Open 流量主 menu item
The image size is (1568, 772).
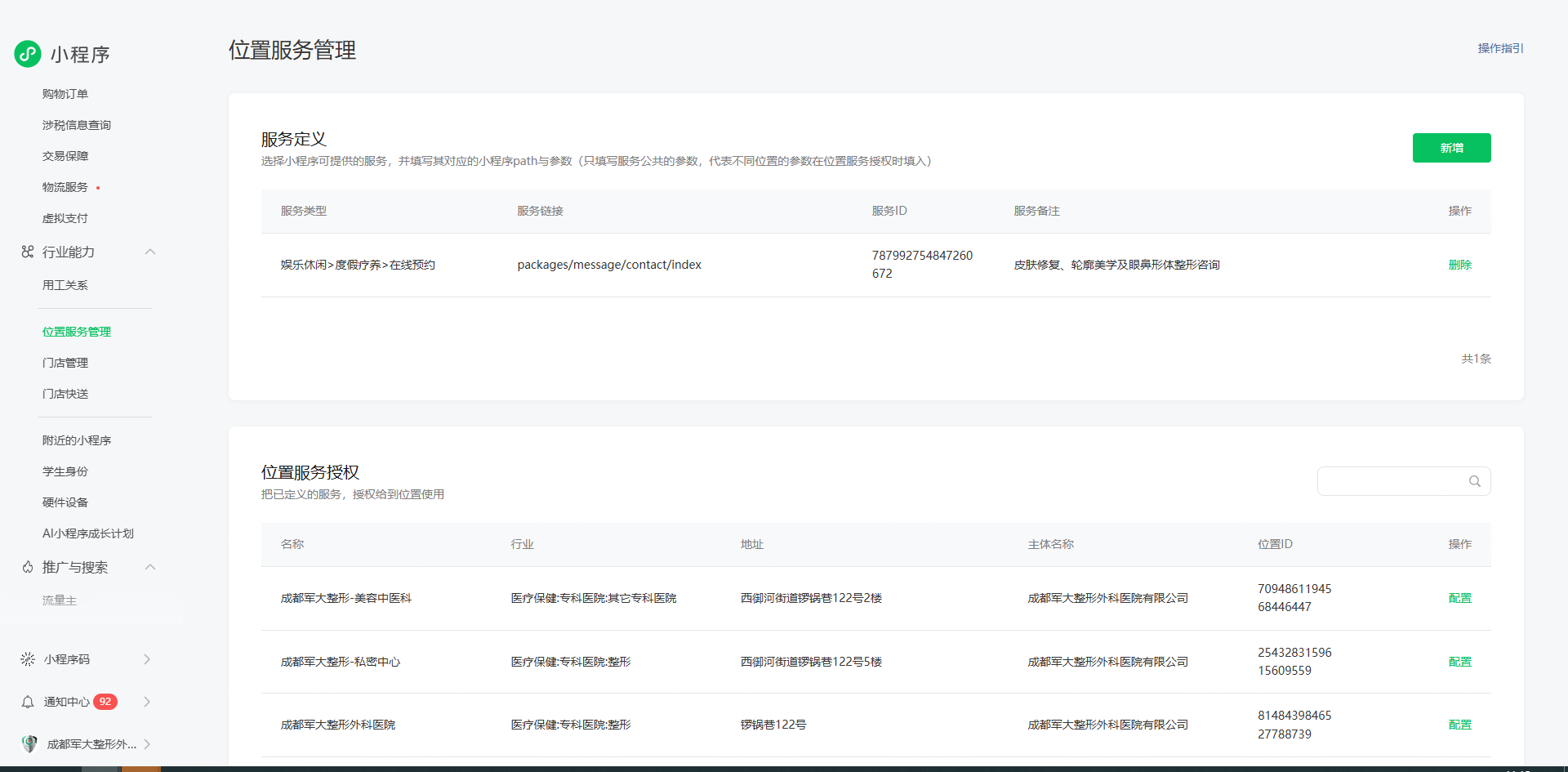pyautogui.click(x=60, y=600)
